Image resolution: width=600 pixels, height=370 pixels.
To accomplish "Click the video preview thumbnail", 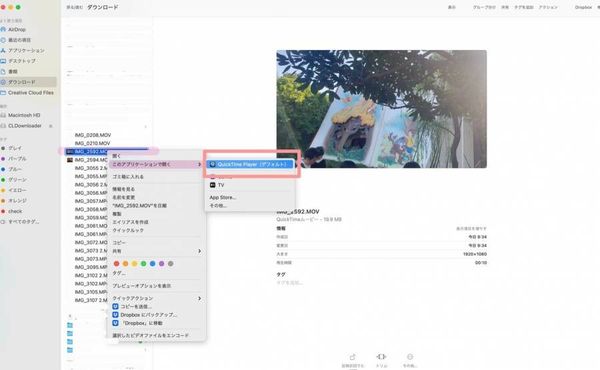I will [382, 109].
